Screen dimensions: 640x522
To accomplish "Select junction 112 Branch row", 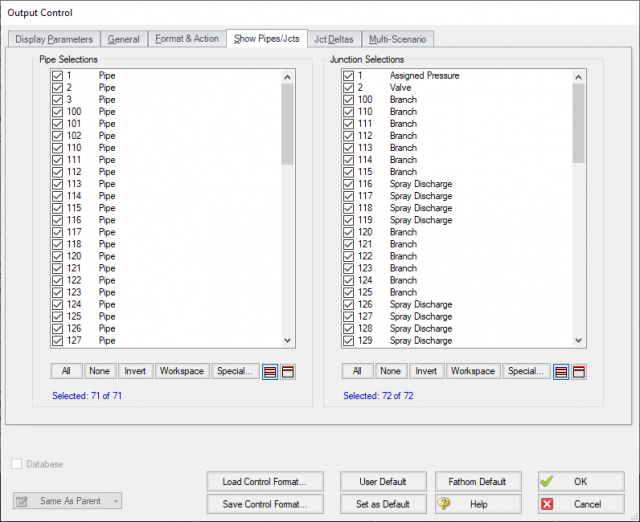I will pos(457,136).
